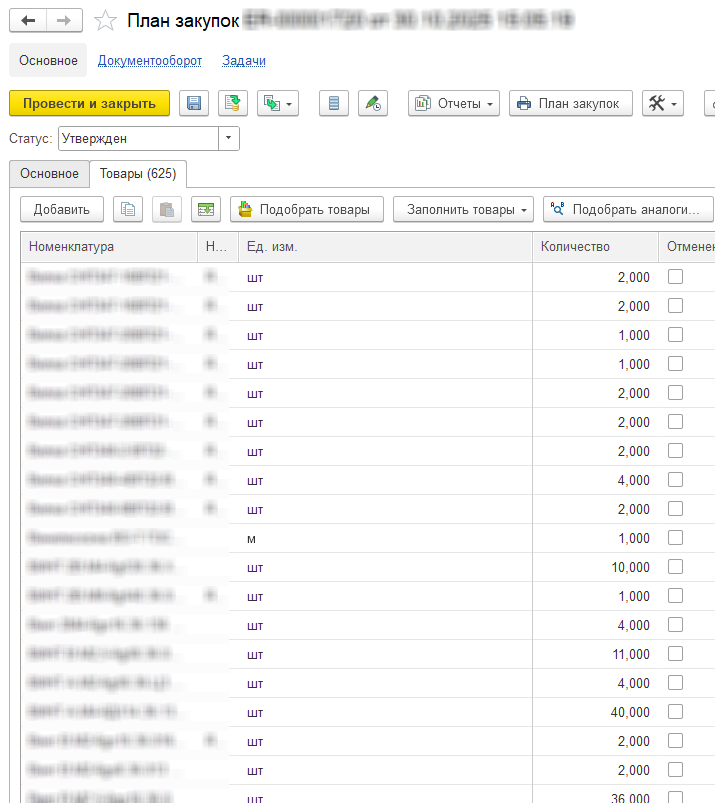Open the create-based-on icon menu
Image resolution: width=715 pixels, height=803 pixels.
(x=278, y=103)
